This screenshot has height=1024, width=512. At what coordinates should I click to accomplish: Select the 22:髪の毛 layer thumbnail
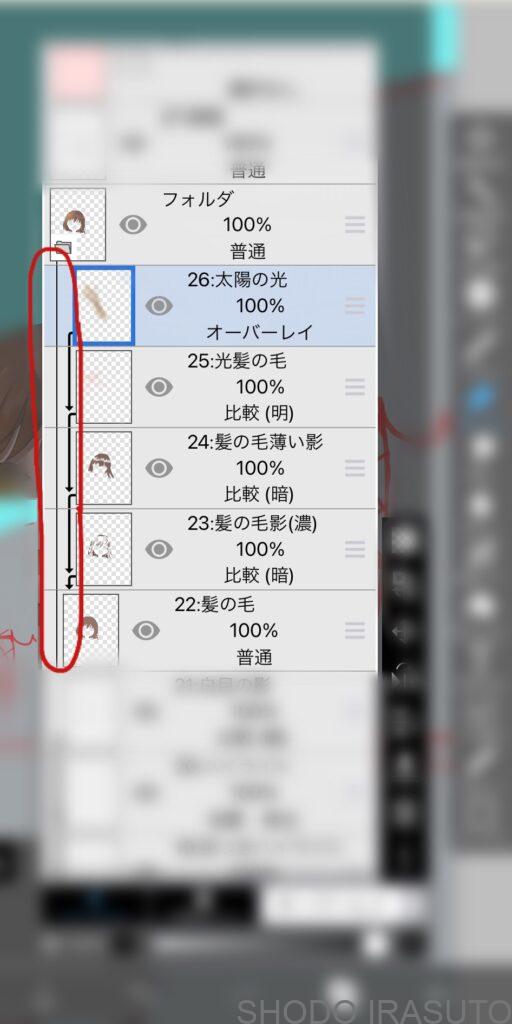tap(91, 629)
